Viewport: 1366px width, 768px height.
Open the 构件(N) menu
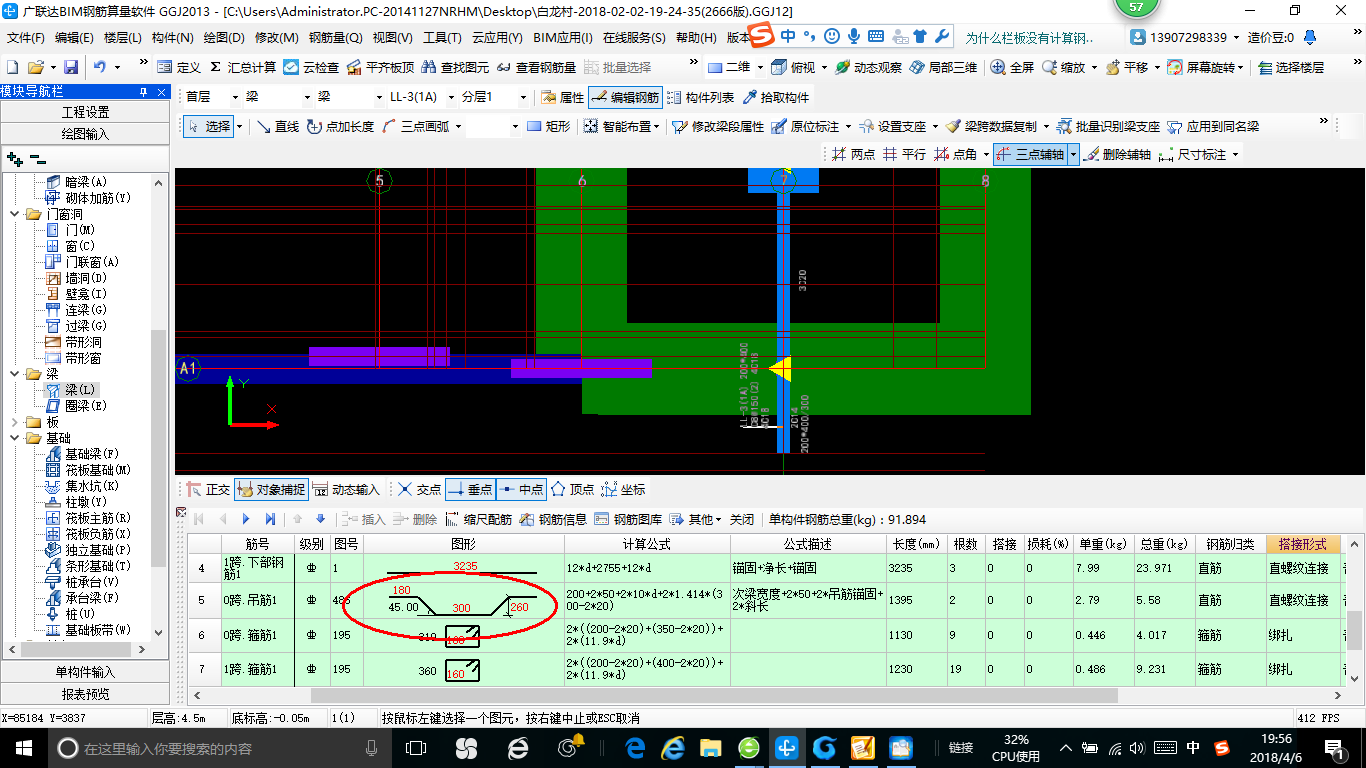(x=172, y=38)
